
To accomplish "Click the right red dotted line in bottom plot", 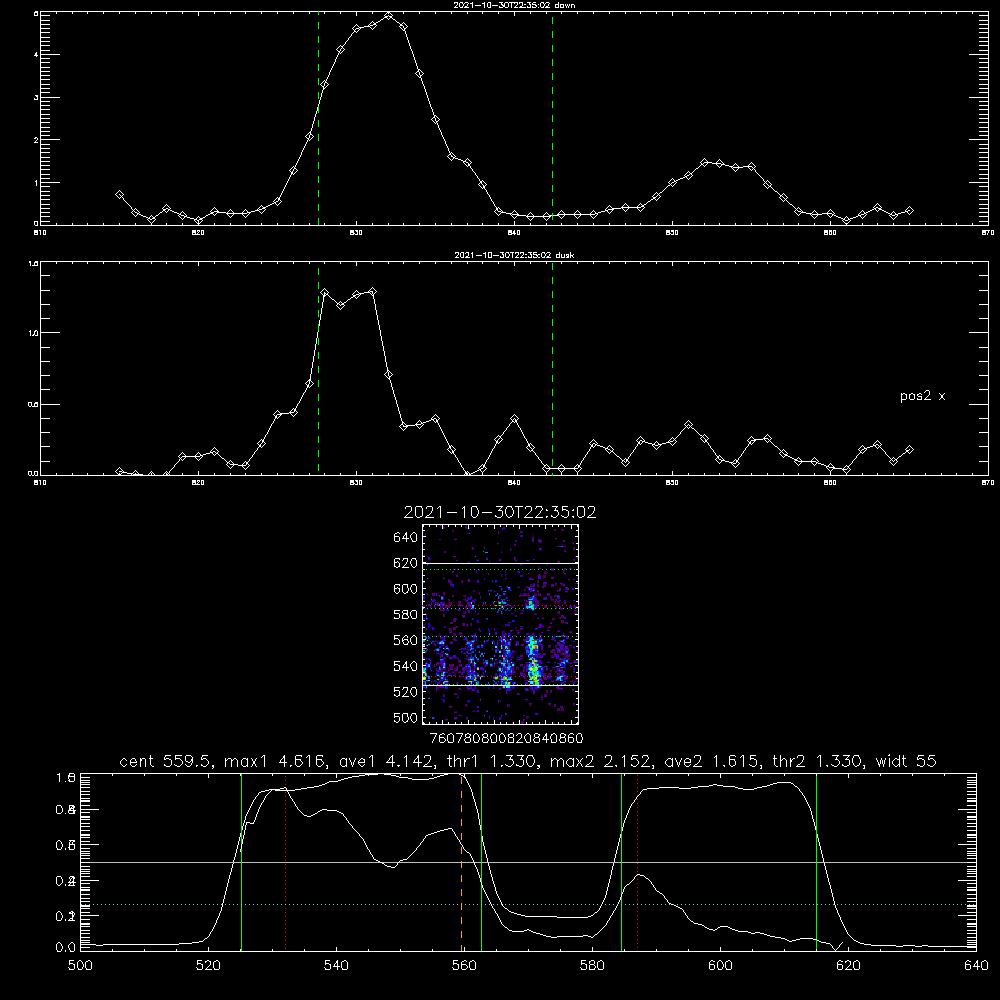I will click(637, 862).
